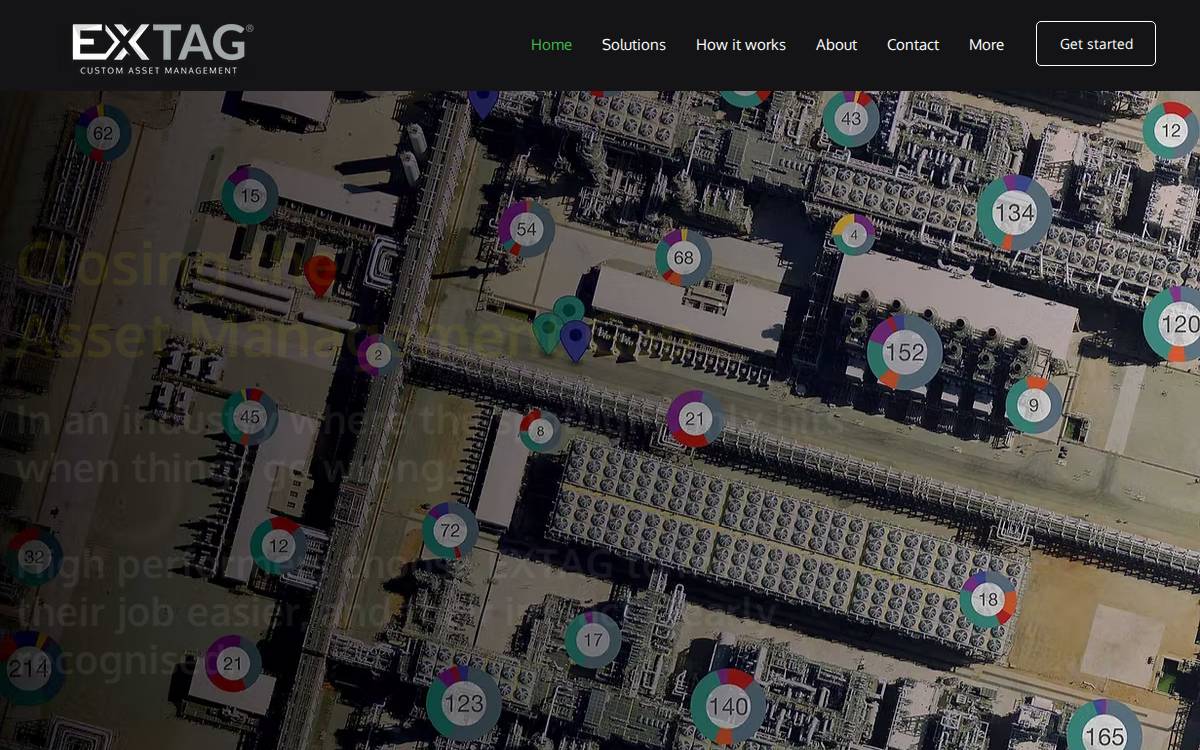This screenshot has height=750, width=1200.
Task: Click the cluster marker labeled 54
Action: click(x=526, y=228)
